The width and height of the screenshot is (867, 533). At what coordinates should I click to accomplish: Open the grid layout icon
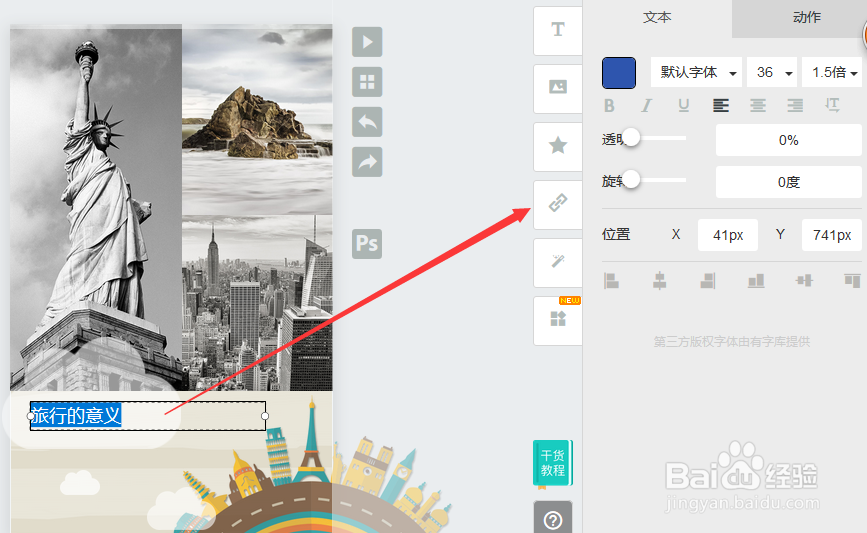367,82
